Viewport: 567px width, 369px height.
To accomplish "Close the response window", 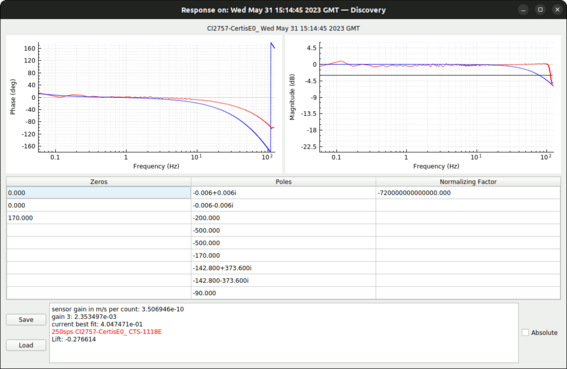I will [557, 10].
